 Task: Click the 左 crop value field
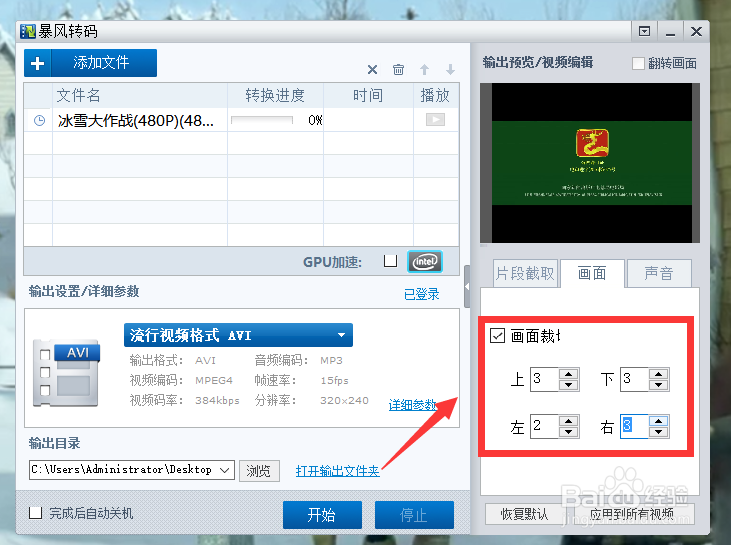click(544, 426)
